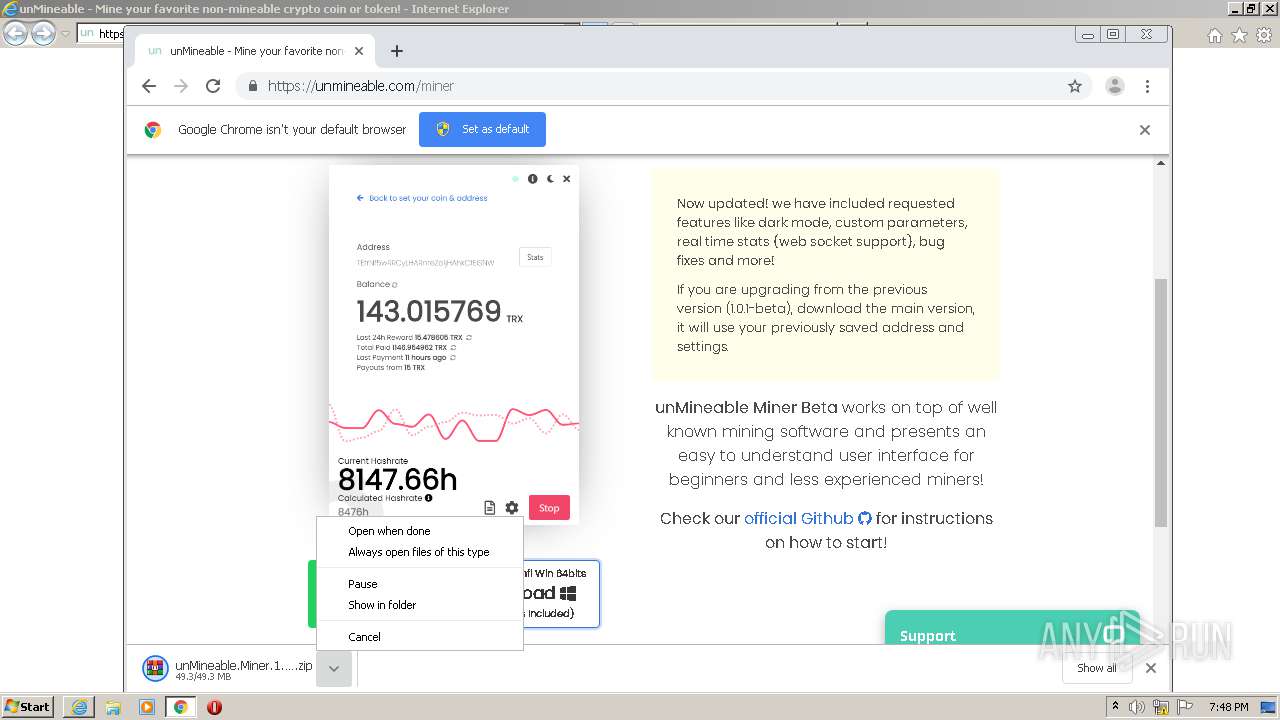
Task: Stop mining with the Stop button
Action: click(549, 508)
